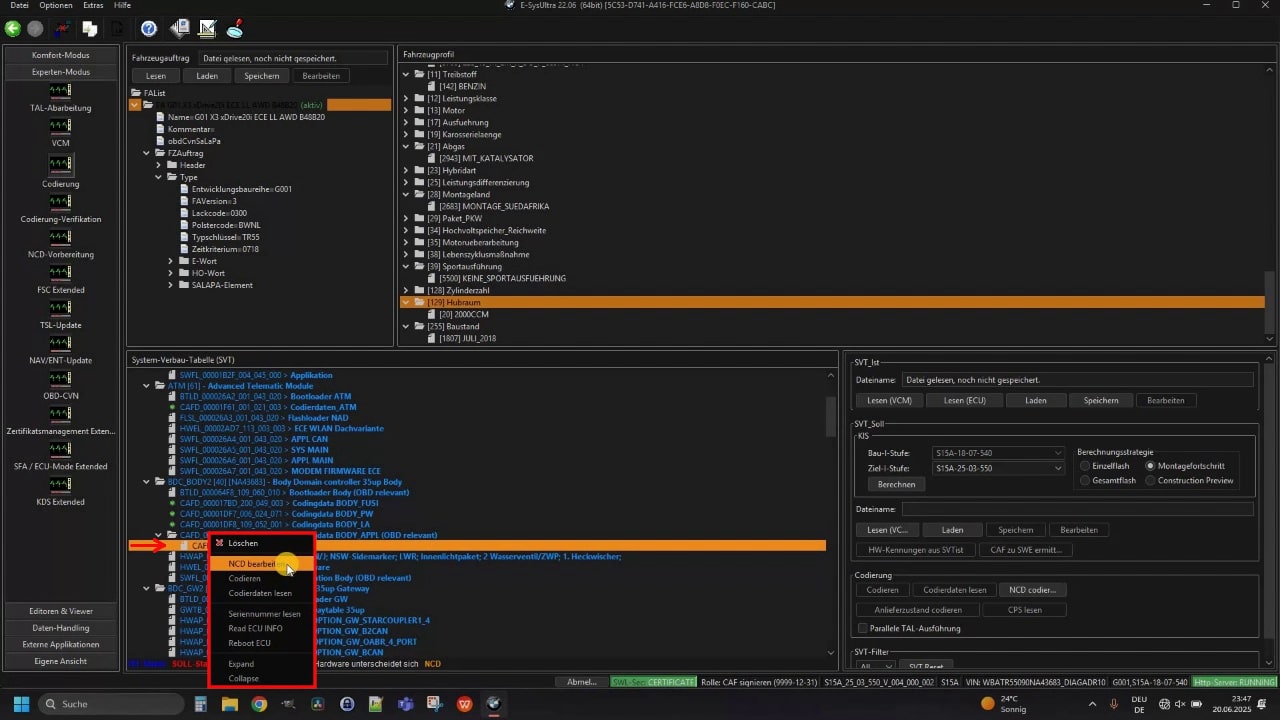Click the magnifier log viewer toolbar icon
The width and height of the screenshot is (1280, 720).
pyautogui.click(x=237, y=29)
